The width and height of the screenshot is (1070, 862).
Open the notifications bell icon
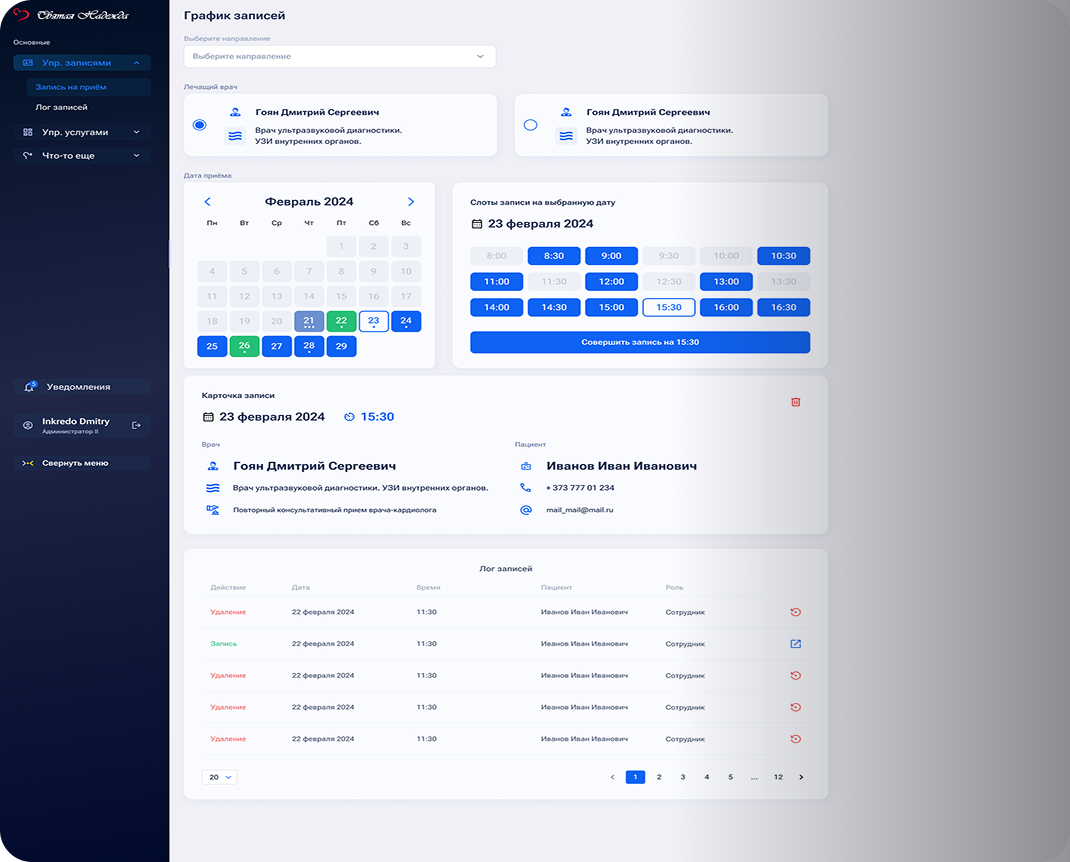click(x=29, y=387)
